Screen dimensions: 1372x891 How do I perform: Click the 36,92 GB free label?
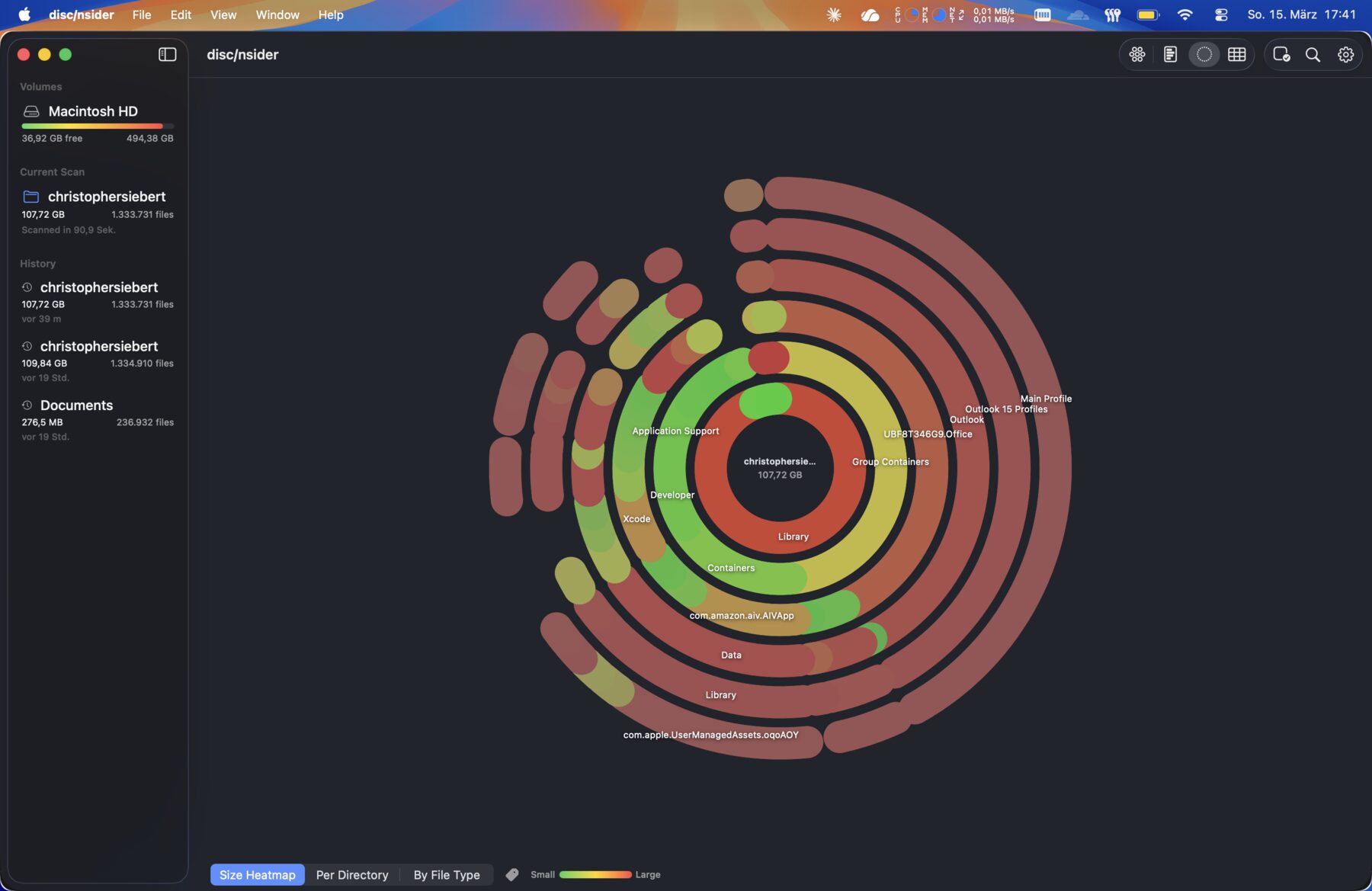coord(52,138)
